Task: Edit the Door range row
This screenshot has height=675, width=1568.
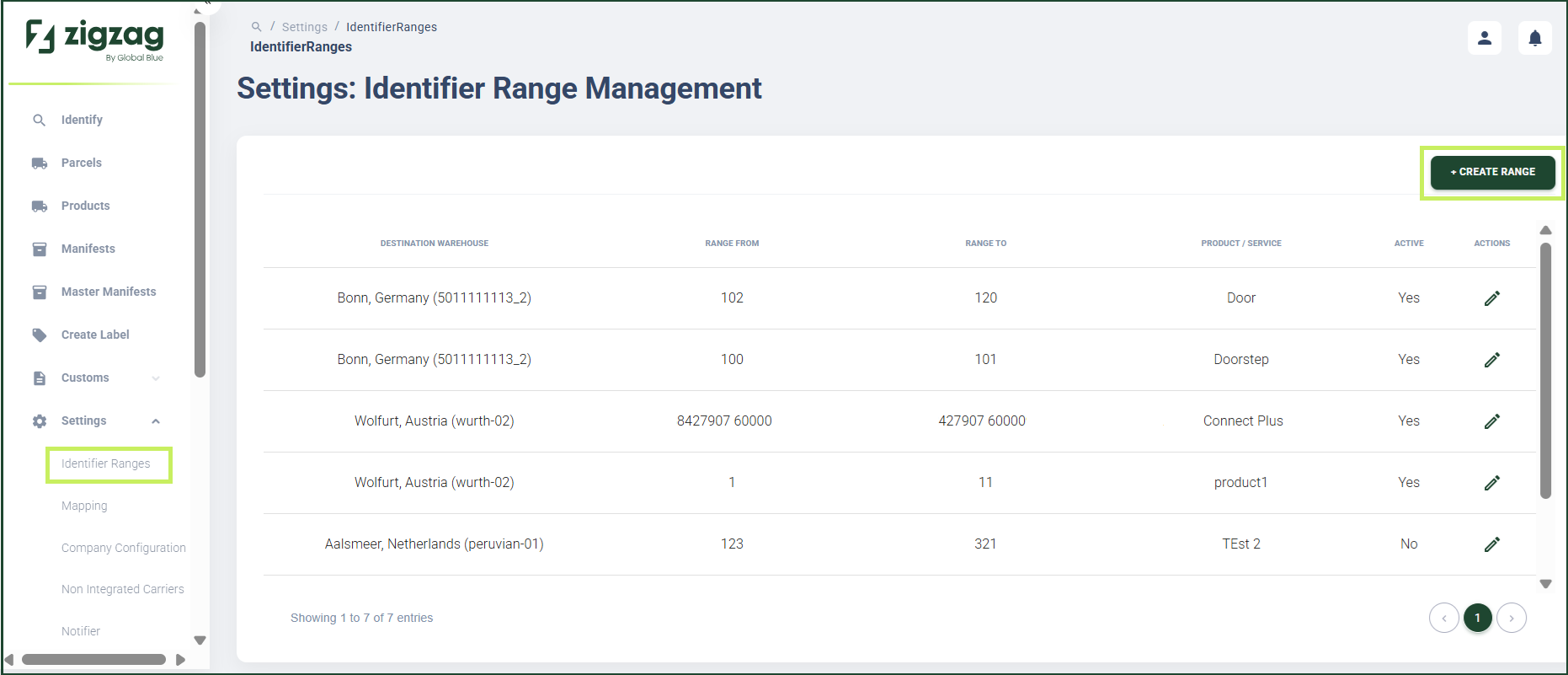Action: click(x=1491, y=298)
